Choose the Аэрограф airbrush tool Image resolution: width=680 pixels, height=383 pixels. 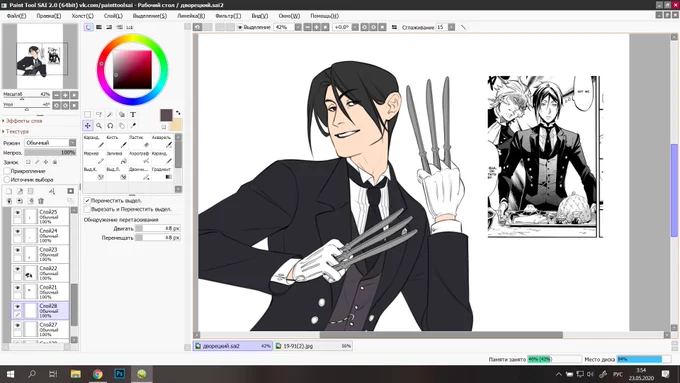point(139,158)
